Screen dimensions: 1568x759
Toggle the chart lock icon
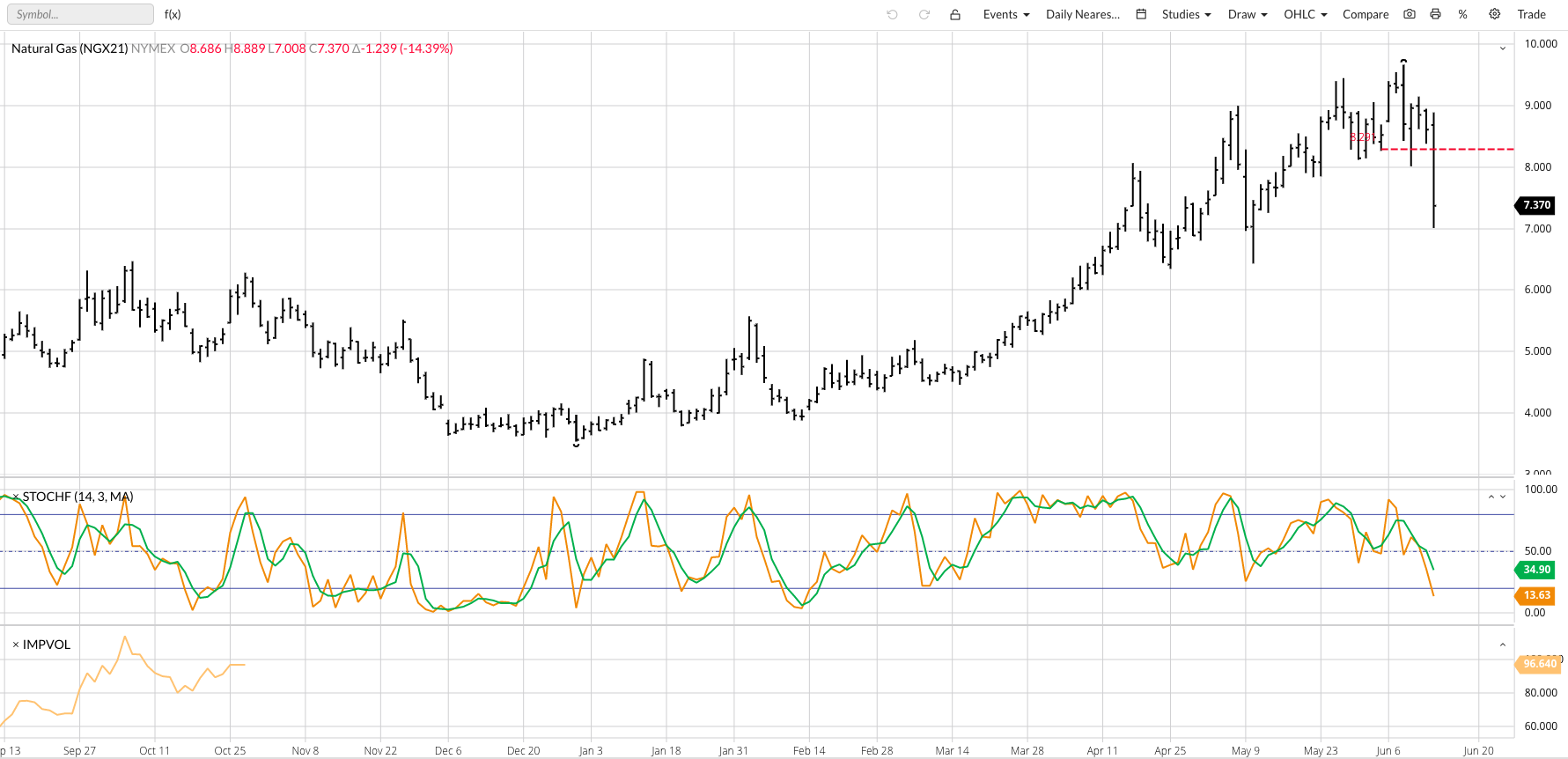pos(955,14)
